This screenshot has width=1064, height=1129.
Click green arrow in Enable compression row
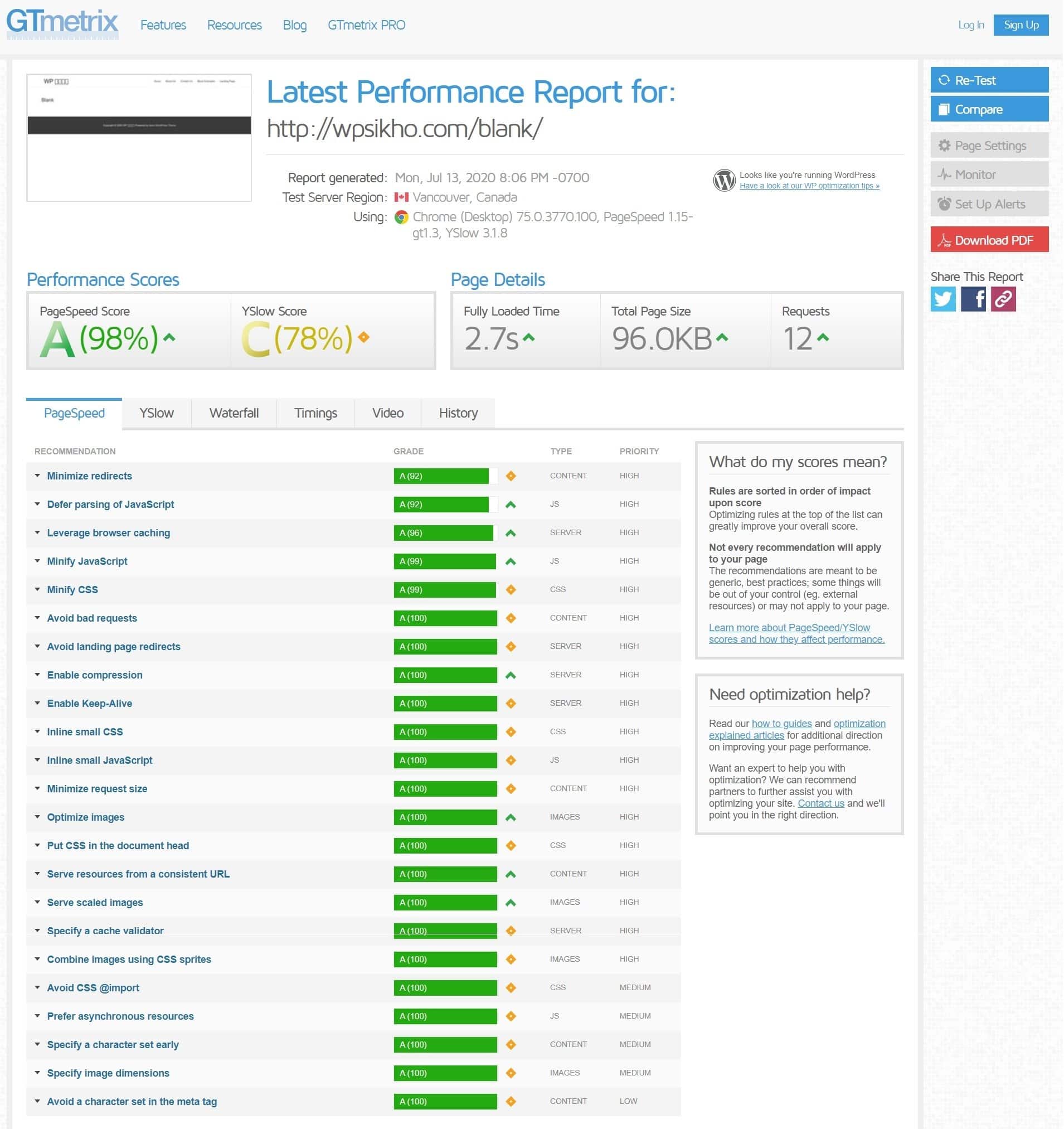pos(511,676)
